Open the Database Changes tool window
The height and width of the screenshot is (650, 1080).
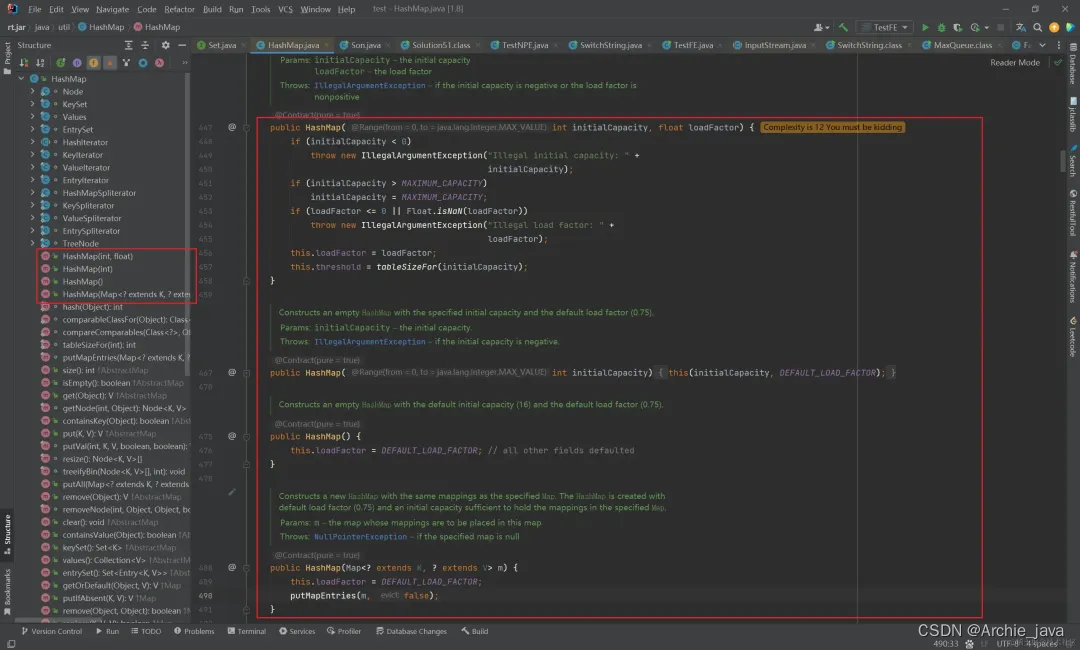(x=411, y=631)
